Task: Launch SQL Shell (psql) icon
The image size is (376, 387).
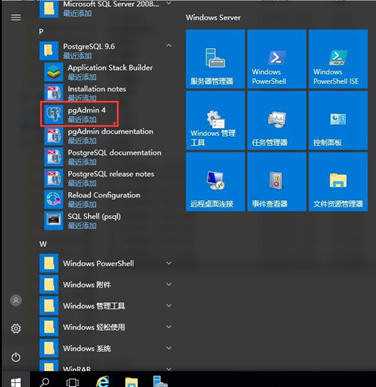Action: 53,221
